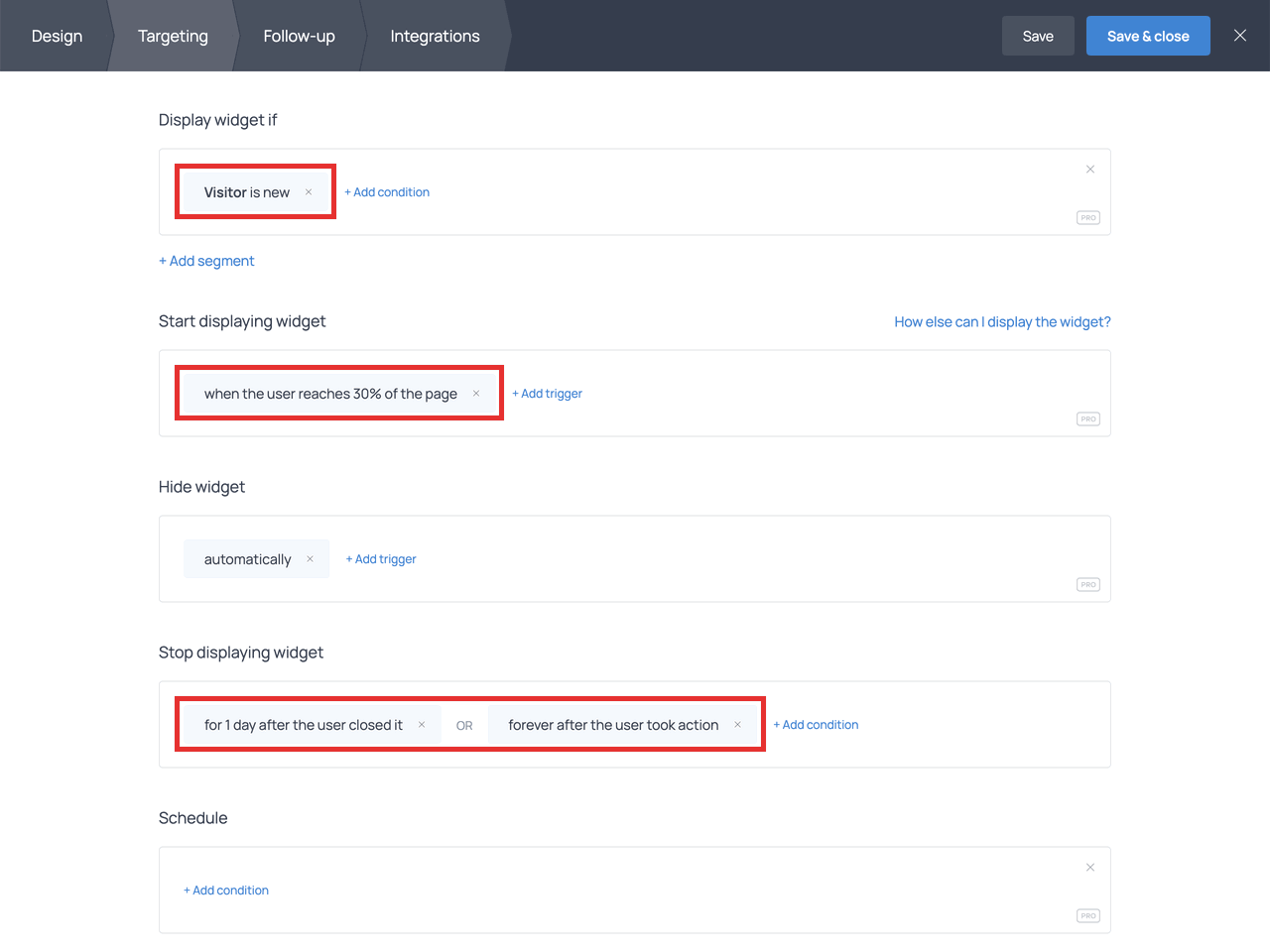Click Save & close

pos(1148,35)
